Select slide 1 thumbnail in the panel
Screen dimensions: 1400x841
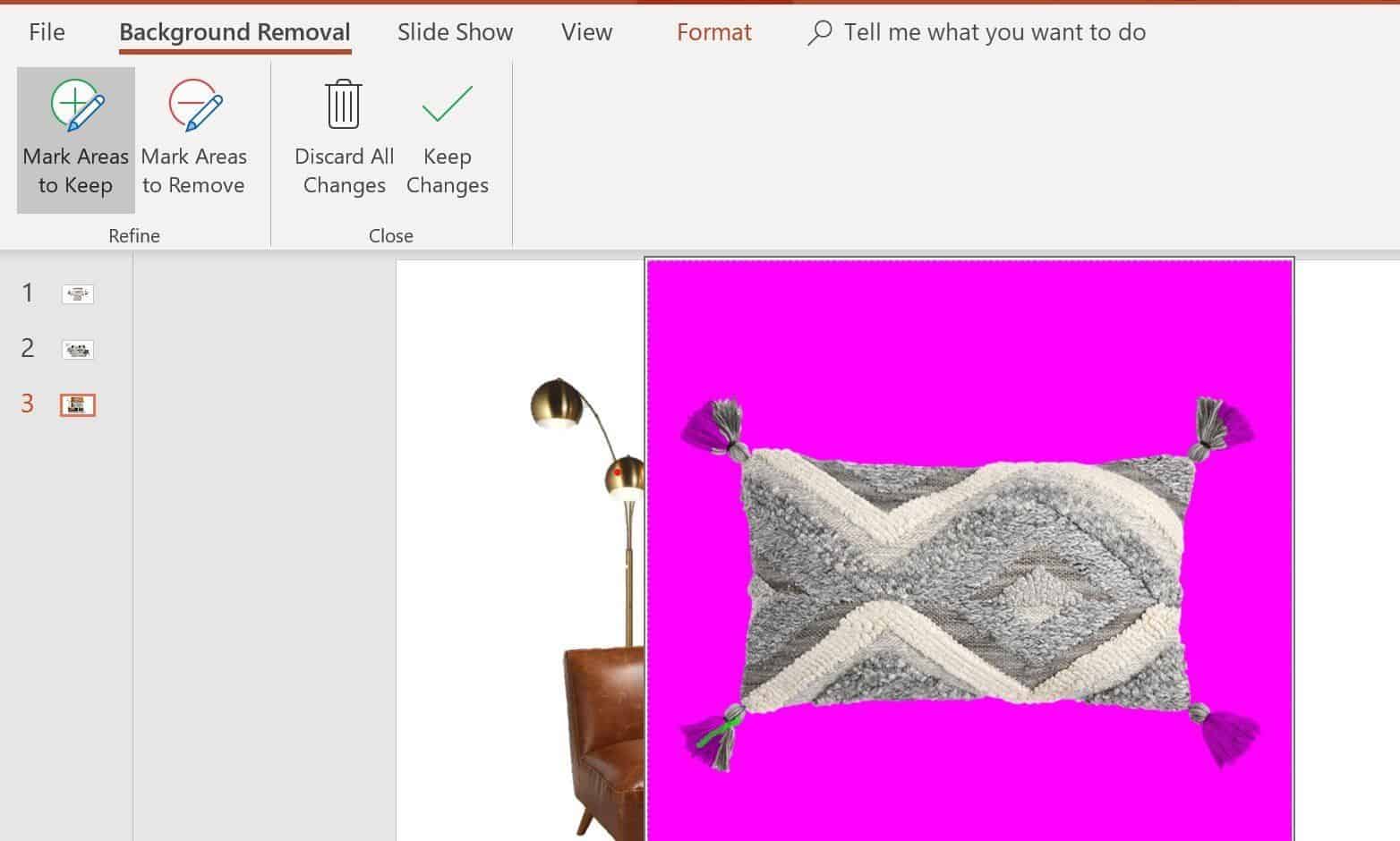pos(77,293)
